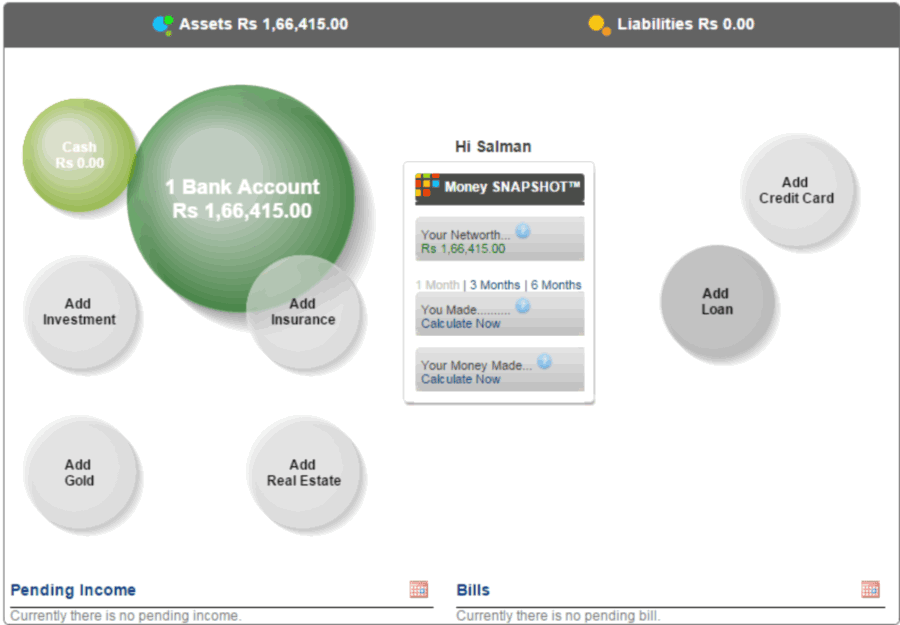Open the Cash Rs 0.00 bubble

pyautogui.click(x=79, y=155)
